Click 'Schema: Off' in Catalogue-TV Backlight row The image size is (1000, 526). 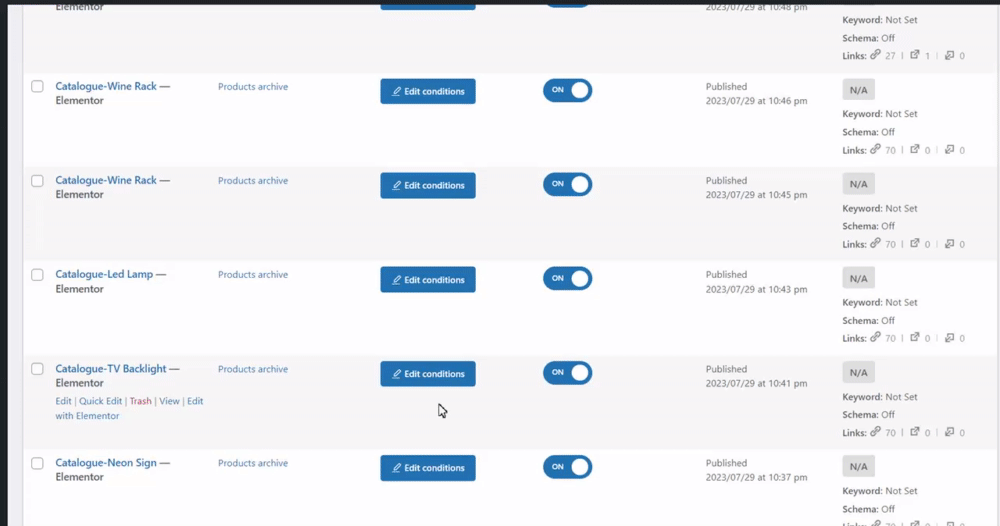[869, 415]
